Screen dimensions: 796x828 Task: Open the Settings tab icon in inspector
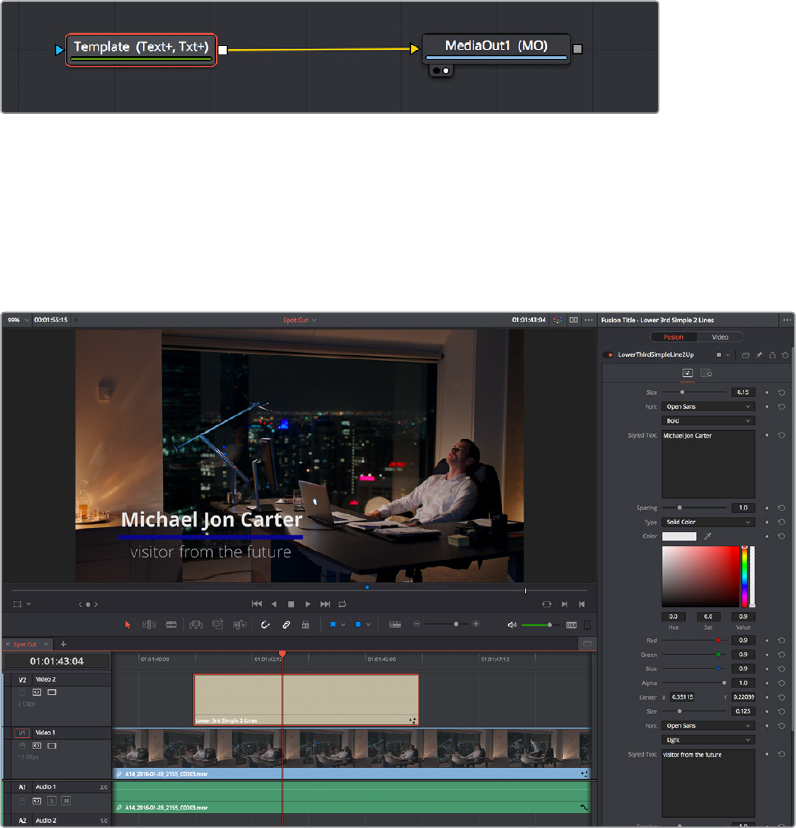(x=706, y=373)
